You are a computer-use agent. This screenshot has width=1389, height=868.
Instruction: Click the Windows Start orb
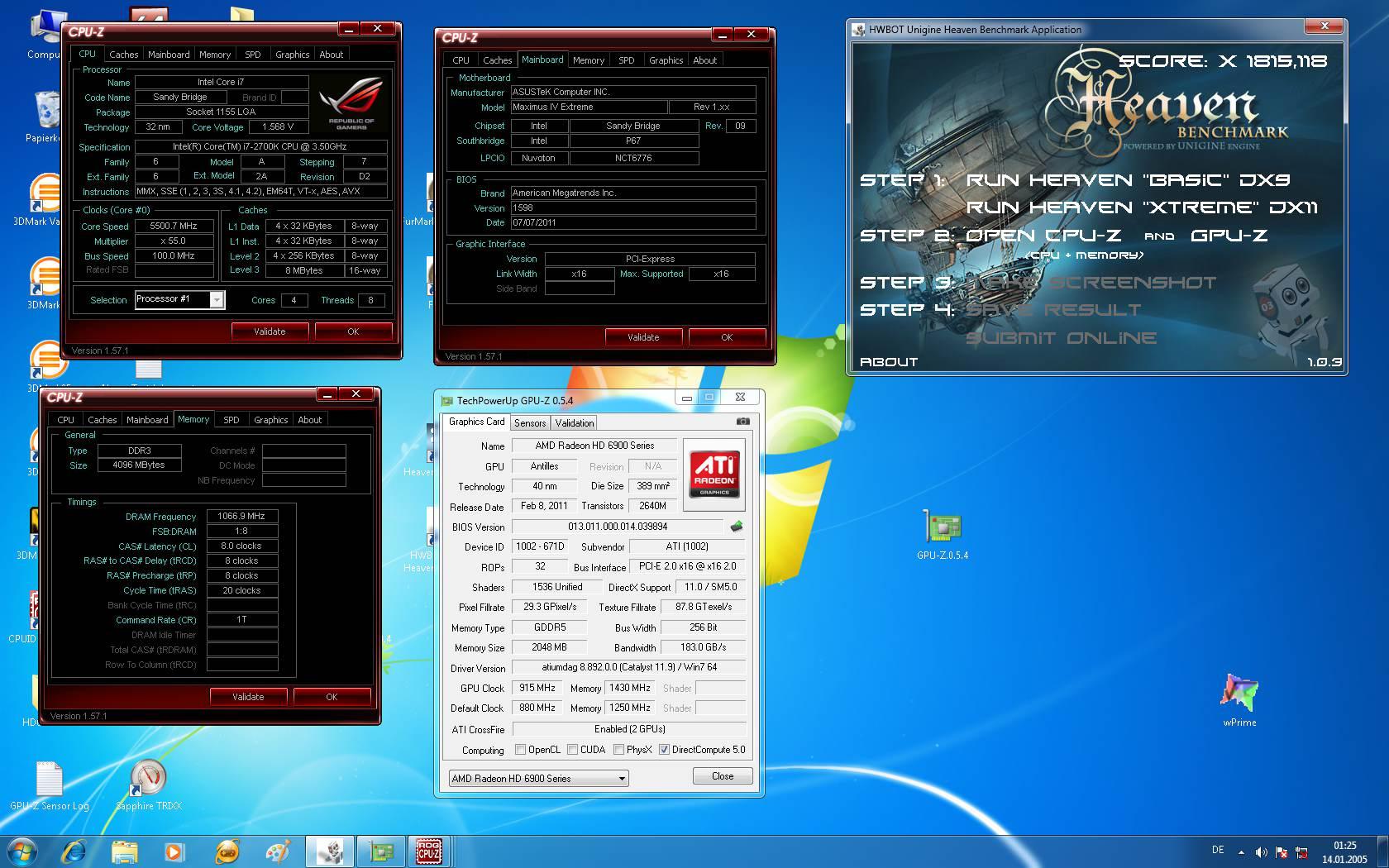pyautogui.click(x=21, y=851)
